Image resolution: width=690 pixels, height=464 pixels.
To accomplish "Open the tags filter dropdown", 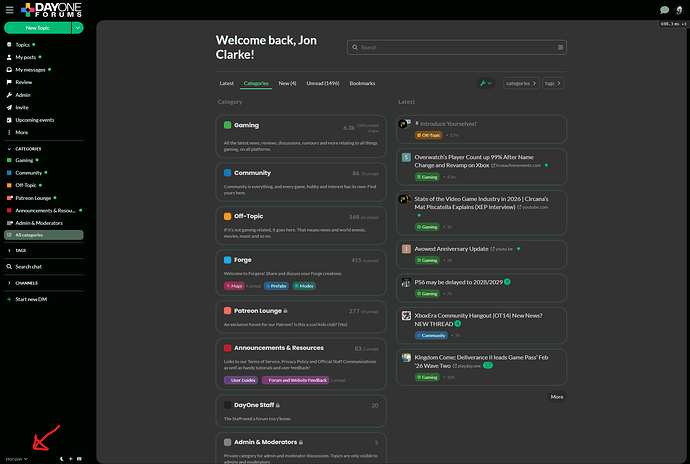I will (553, 83).
